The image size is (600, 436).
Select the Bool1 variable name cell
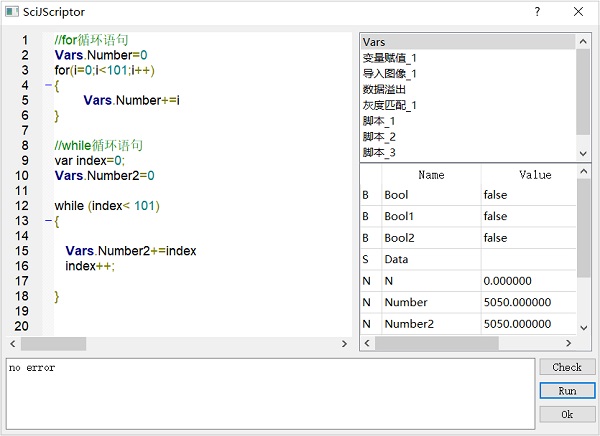(x=431, y=216)
